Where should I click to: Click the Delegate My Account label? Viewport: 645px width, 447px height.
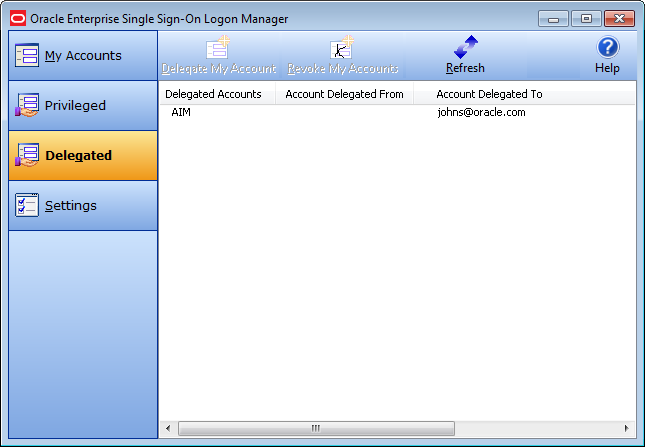point(218,68)
